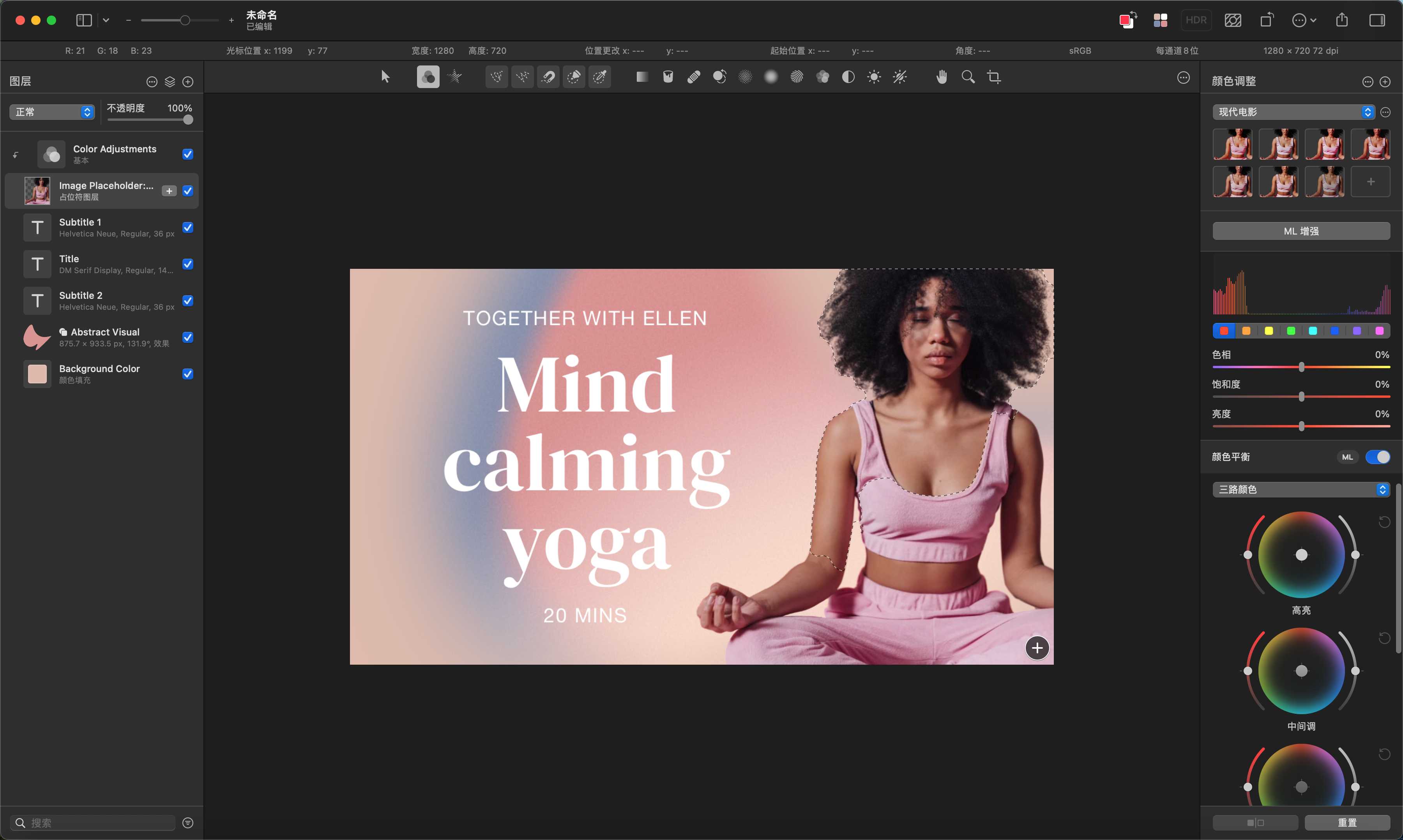
Task: Open the layer filter icon beside search
Action: click(188, 822)
